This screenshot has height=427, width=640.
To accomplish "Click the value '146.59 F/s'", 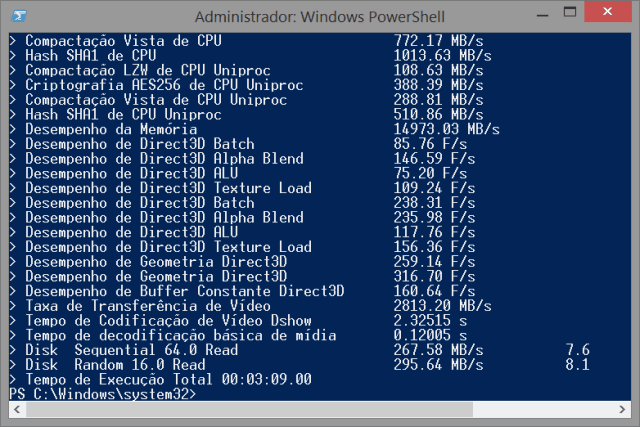I will point(434,158).
